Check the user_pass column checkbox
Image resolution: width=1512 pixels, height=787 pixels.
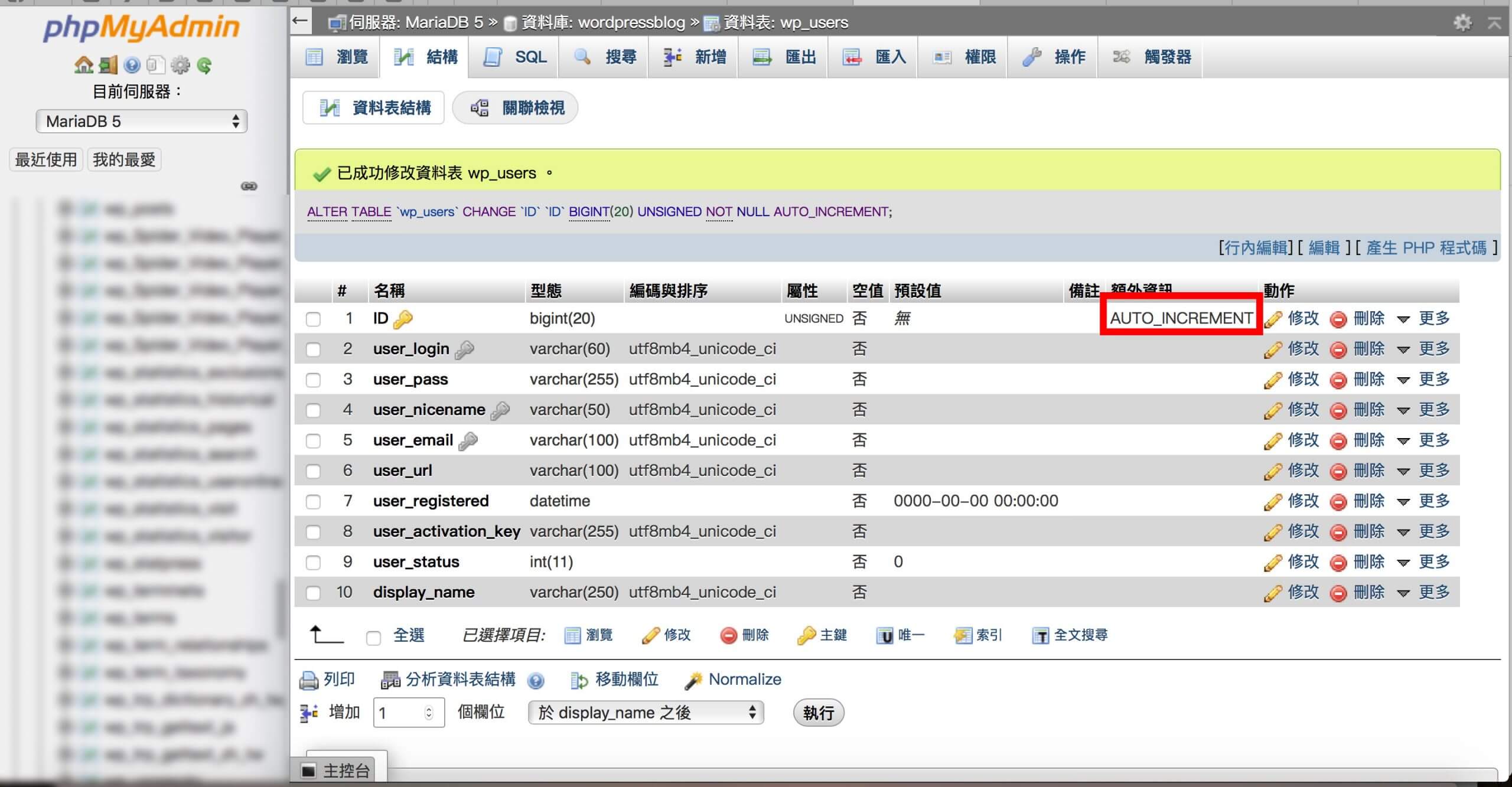point(313,380)
